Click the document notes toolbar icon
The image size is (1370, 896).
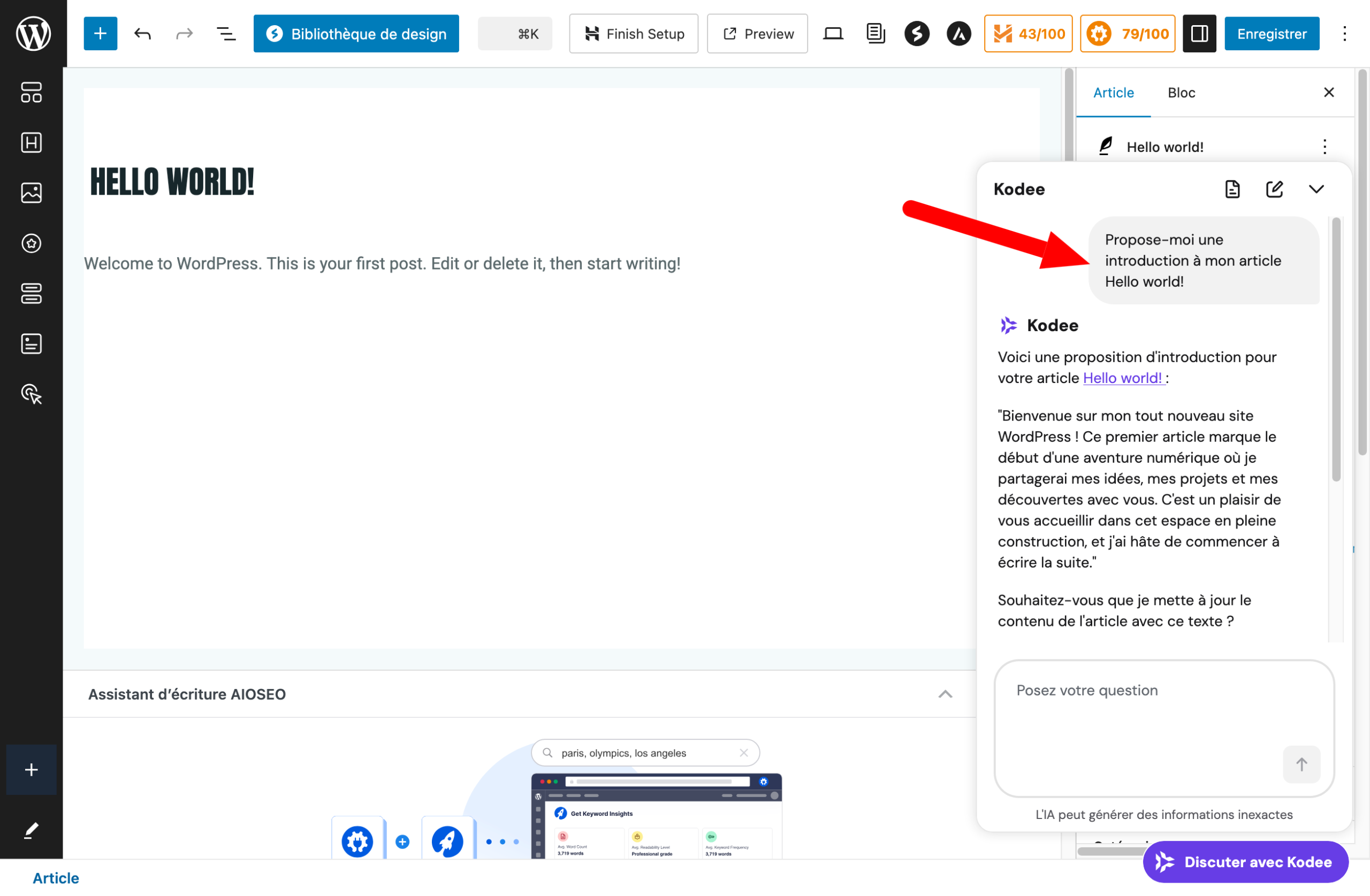(875, 33)
